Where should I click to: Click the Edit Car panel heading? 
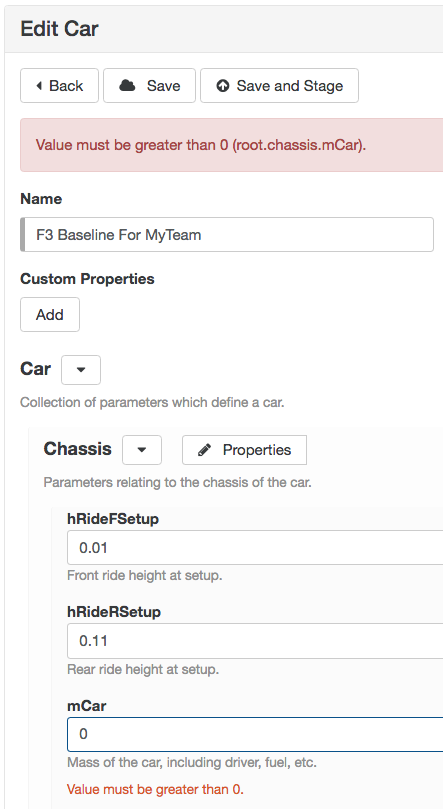[x=59, y=29]
